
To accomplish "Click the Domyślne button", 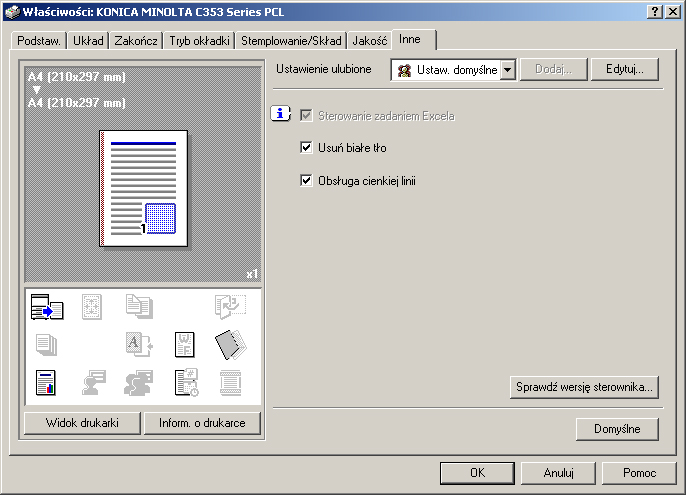I will (617, 429).
